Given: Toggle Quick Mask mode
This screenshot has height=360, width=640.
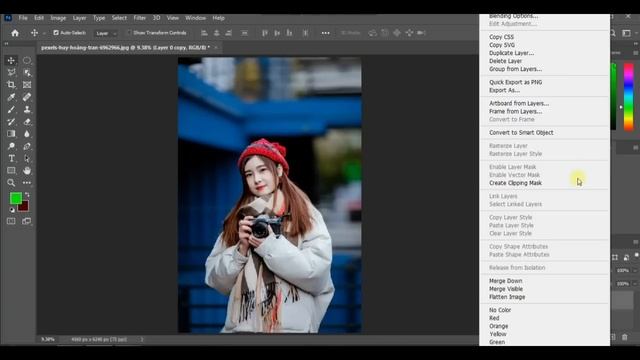Looking at the screenshot, I should 11,221.
